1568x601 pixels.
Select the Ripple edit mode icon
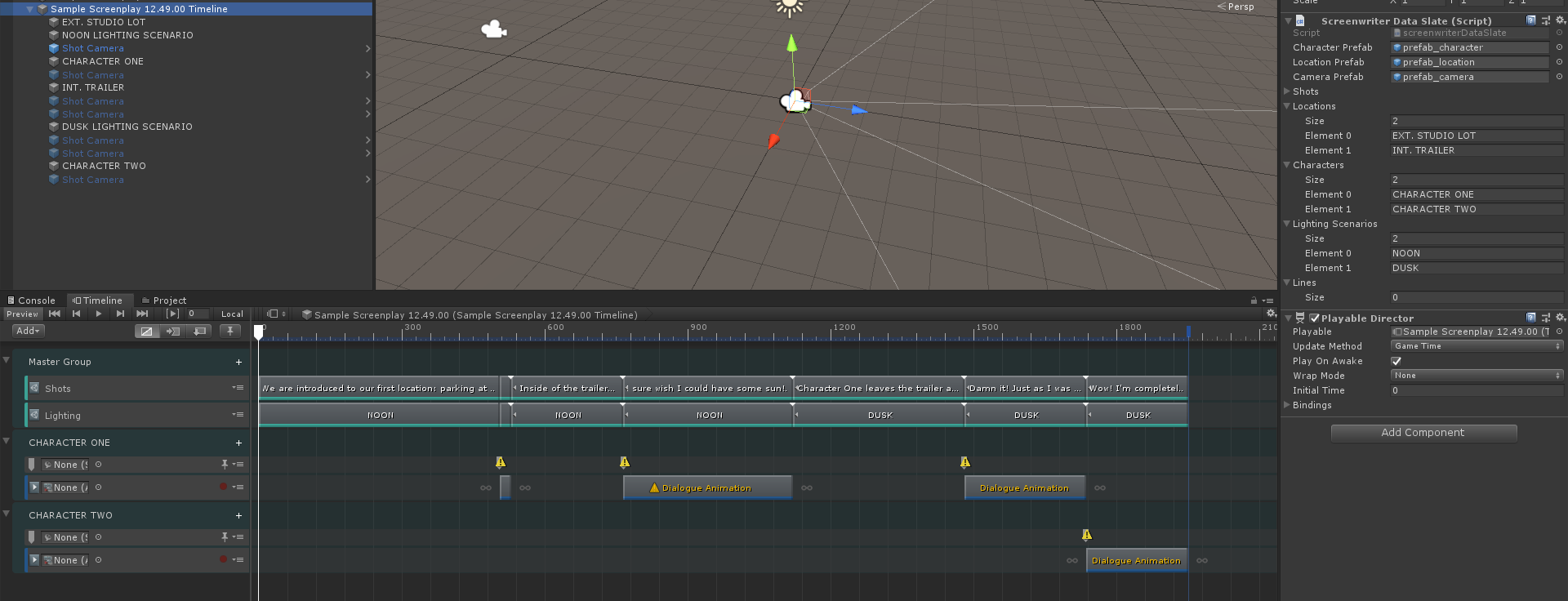[173, 331]
